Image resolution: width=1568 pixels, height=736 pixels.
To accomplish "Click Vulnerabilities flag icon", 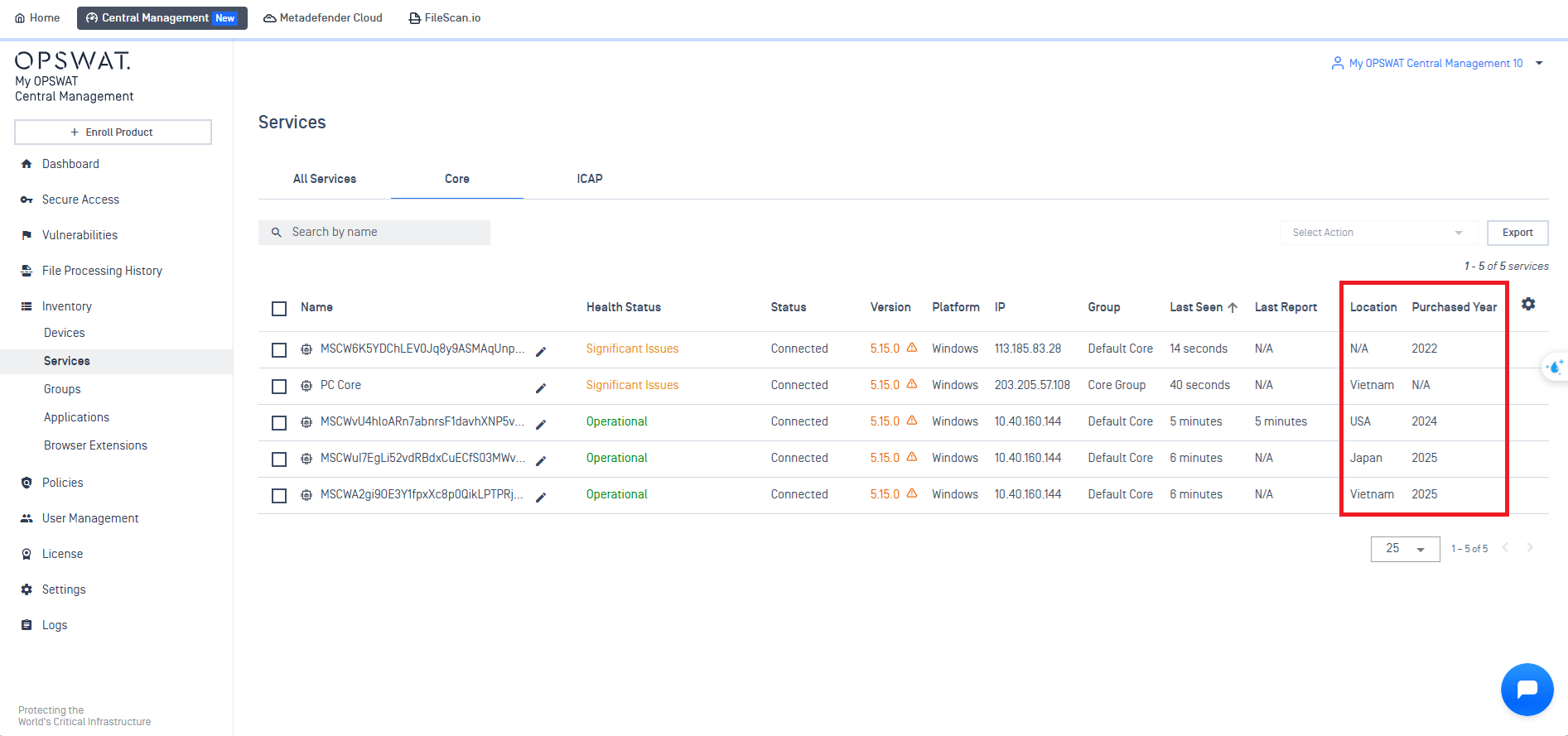I will click(27, 235).
